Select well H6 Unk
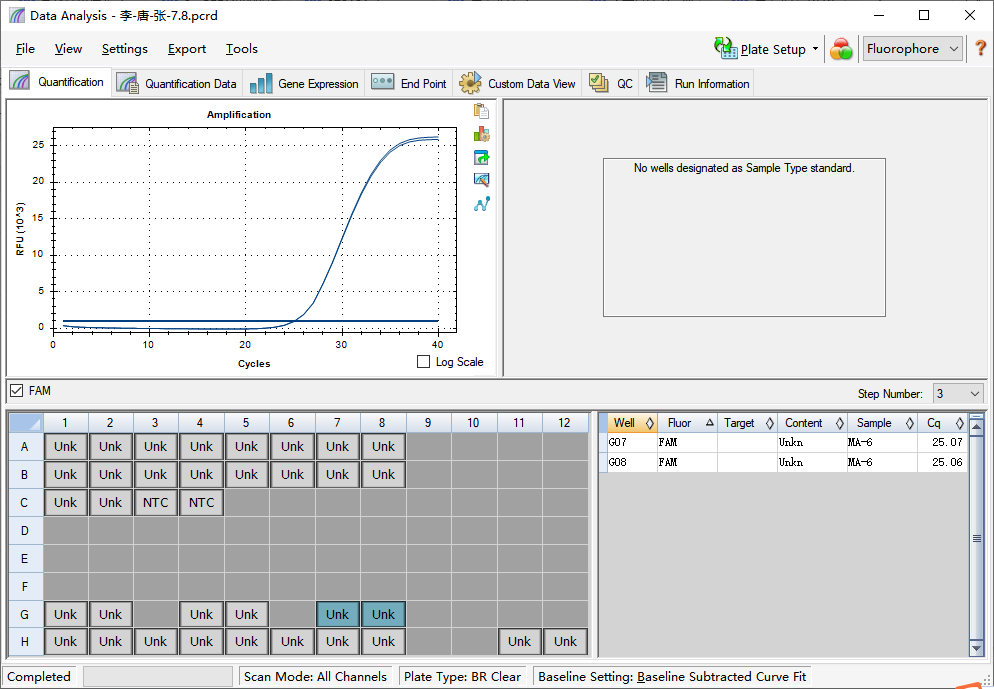 [292, 641]
